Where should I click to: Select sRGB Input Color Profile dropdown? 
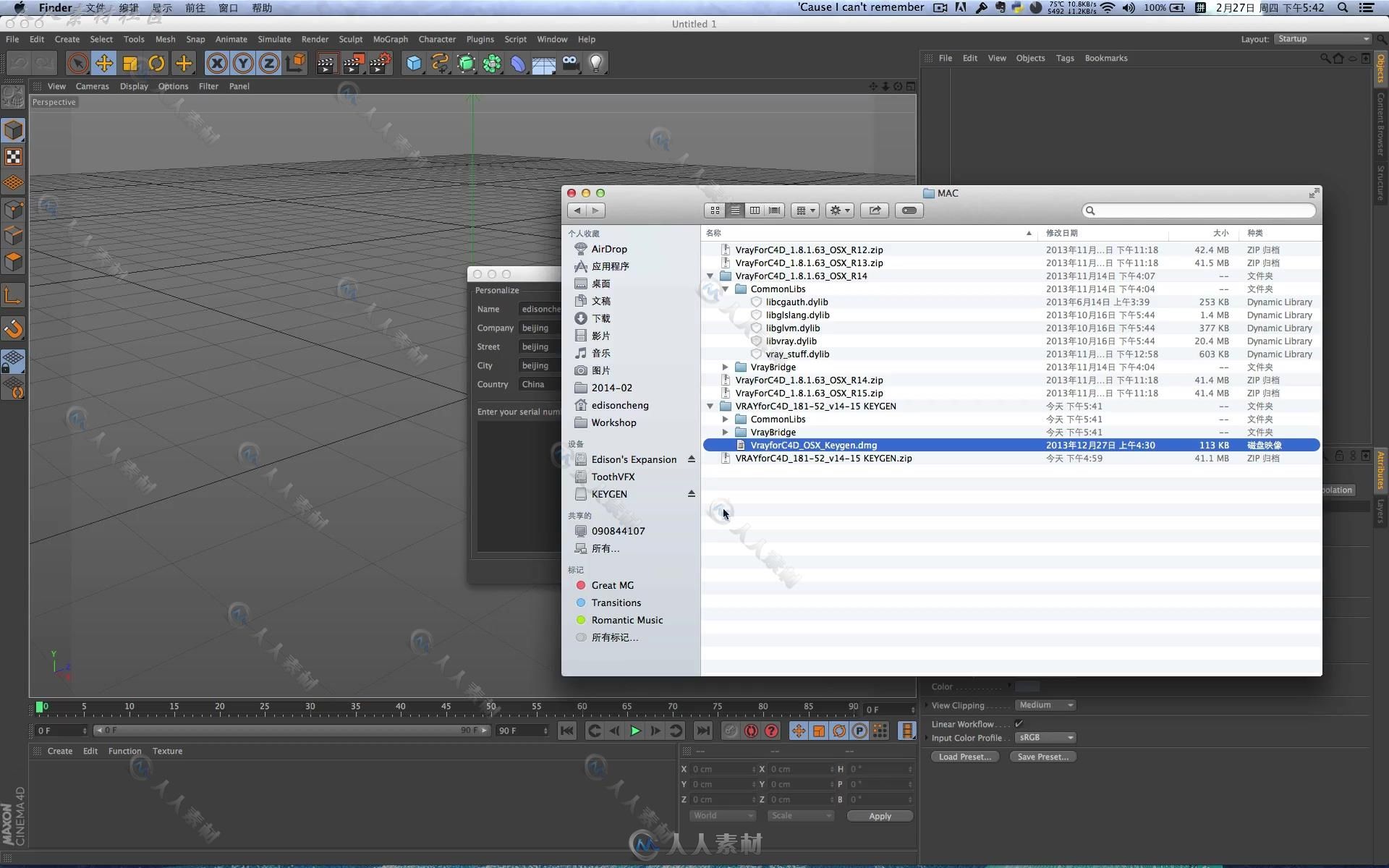click(x=1044, y=737)
